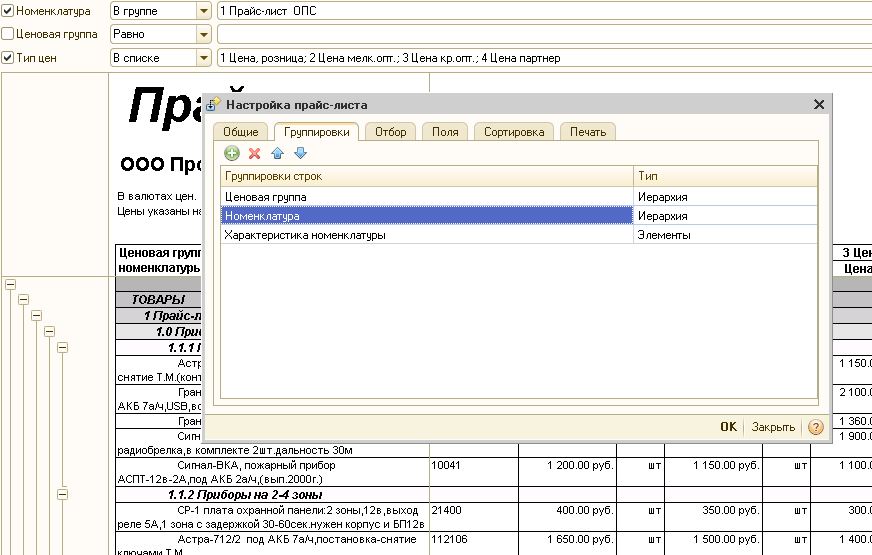Open the 'В списке' comparison dropdown
This screenshot has width=872, height=555.
point(204,58)
